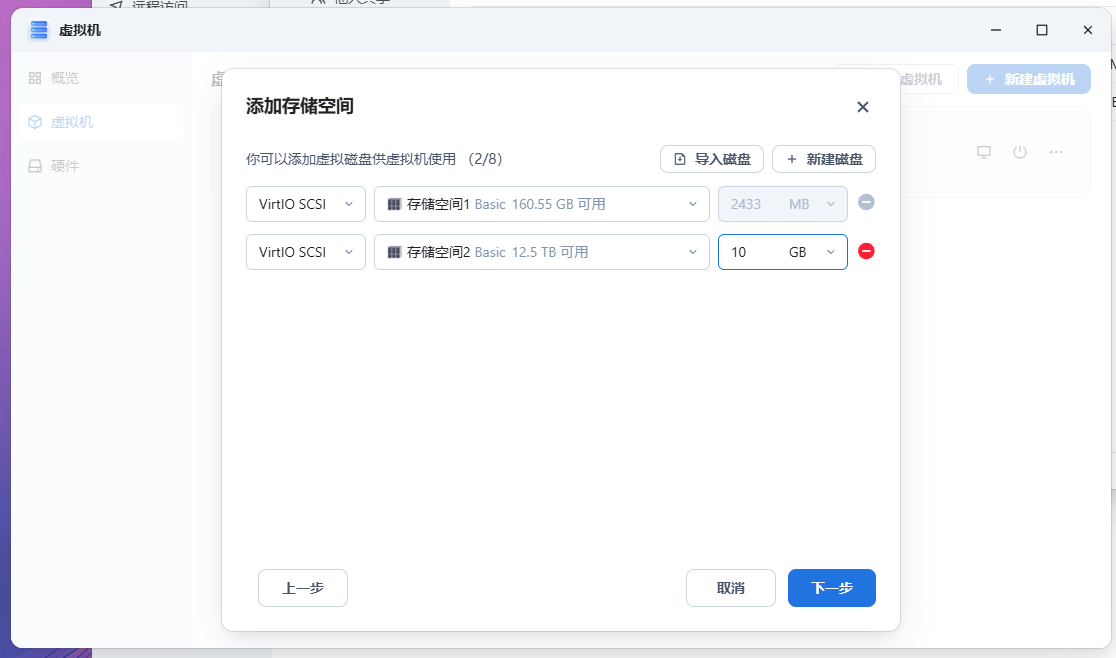Click the 导入磁盘 import disk button
This screenshot has height=658, width=1116.
pos(712,159)
